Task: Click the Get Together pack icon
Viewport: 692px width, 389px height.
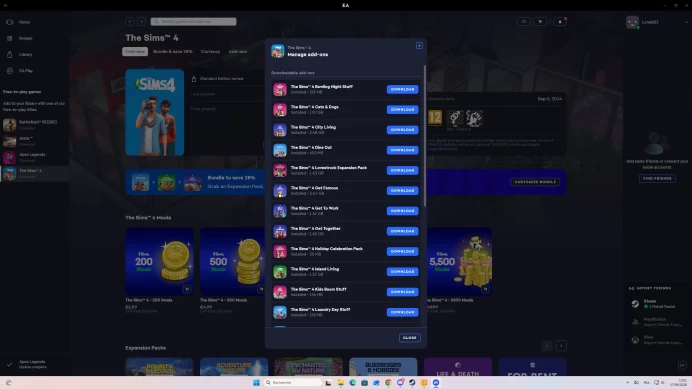Action: point(280,231)
